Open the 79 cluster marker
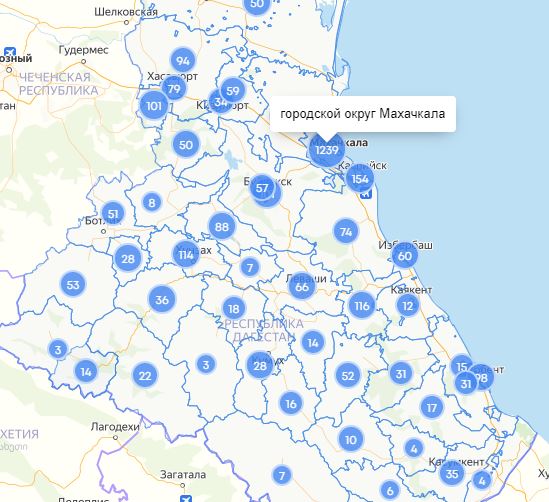 click(x=174, y=89)
